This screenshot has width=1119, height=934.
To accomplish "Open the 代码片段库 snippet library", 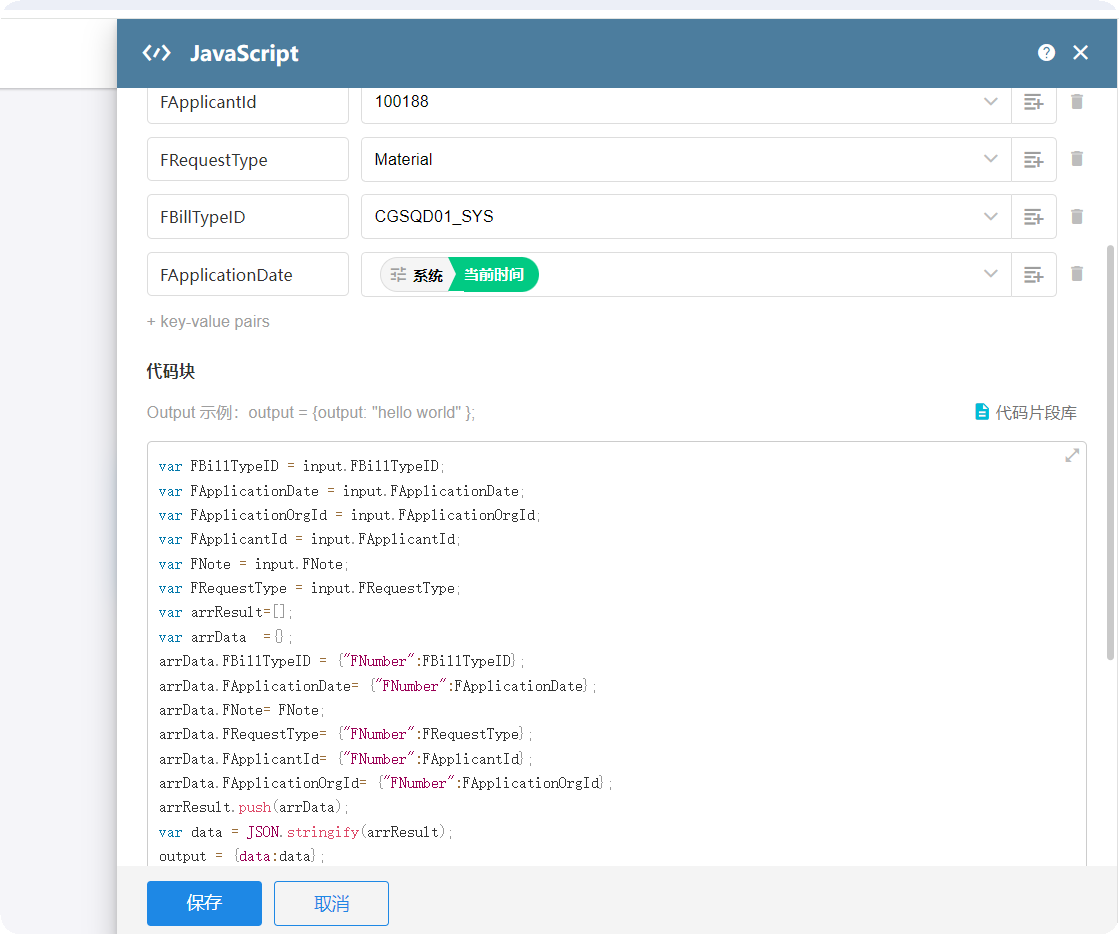I will 1026,412.
